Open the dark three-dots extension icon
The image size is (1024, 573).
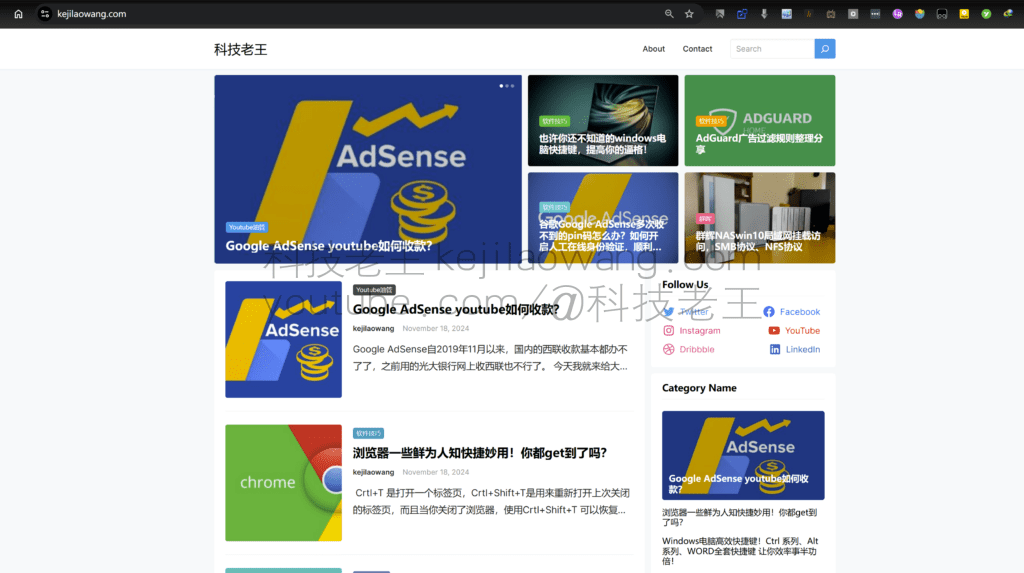coord(875,14)
